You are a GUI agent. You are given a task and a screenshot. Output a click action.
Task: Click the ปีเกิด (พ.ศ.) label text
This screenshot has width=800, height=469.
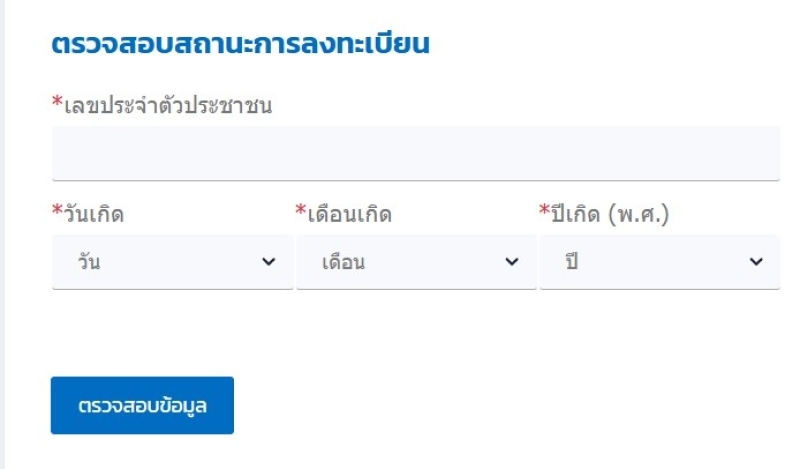pyautogui.click(x=610, y=213)
